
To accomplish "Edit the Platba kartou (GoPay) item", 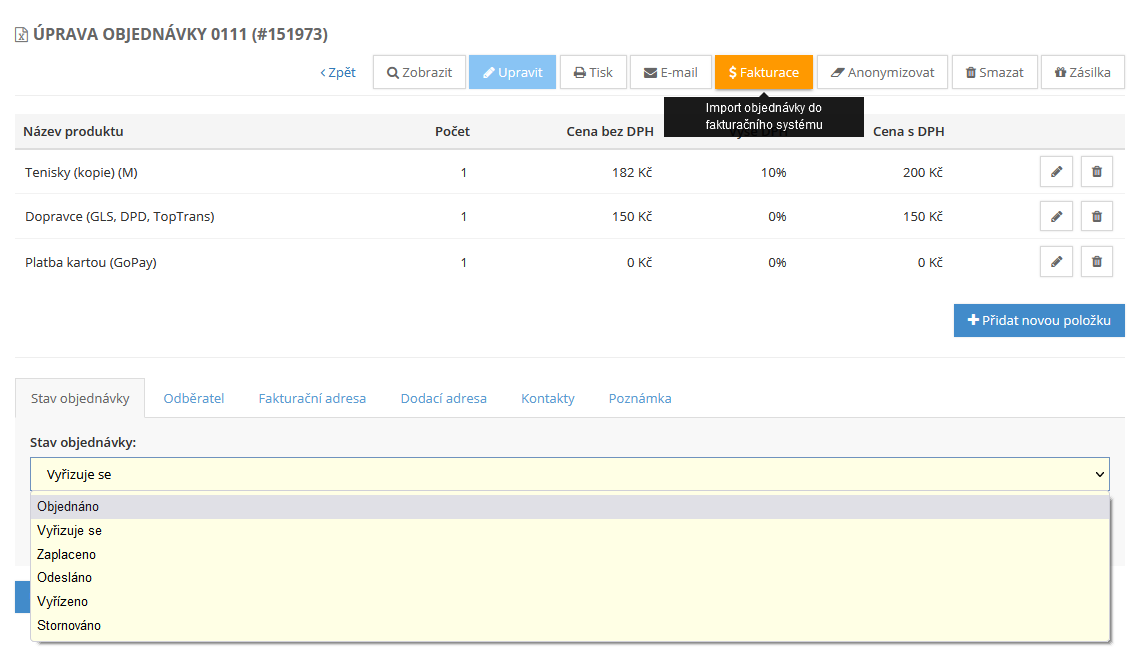I will (1056, 262).
